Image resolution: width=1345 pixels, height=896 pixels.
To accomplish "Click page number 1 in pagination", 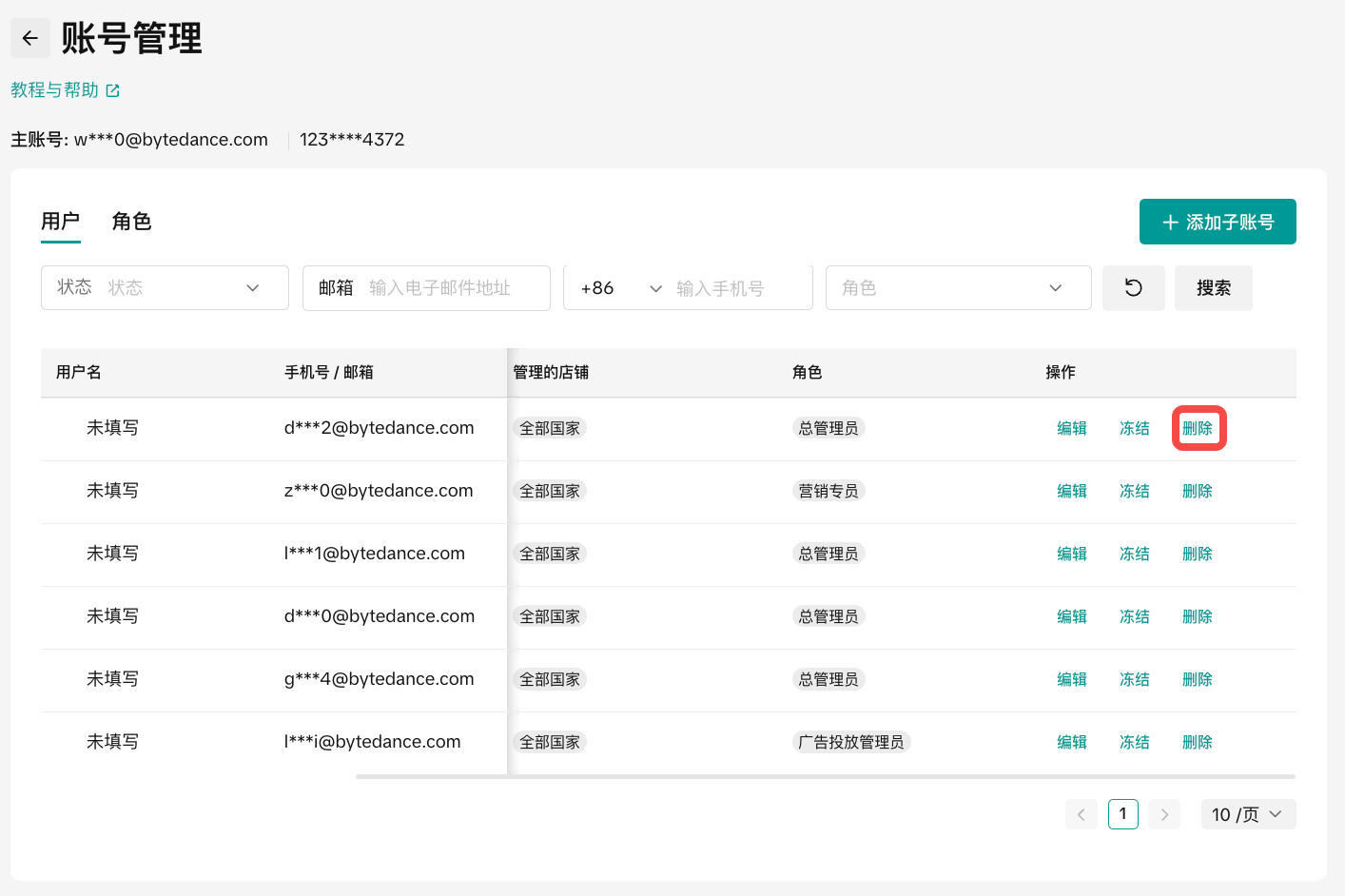I will coord(1122,814).
